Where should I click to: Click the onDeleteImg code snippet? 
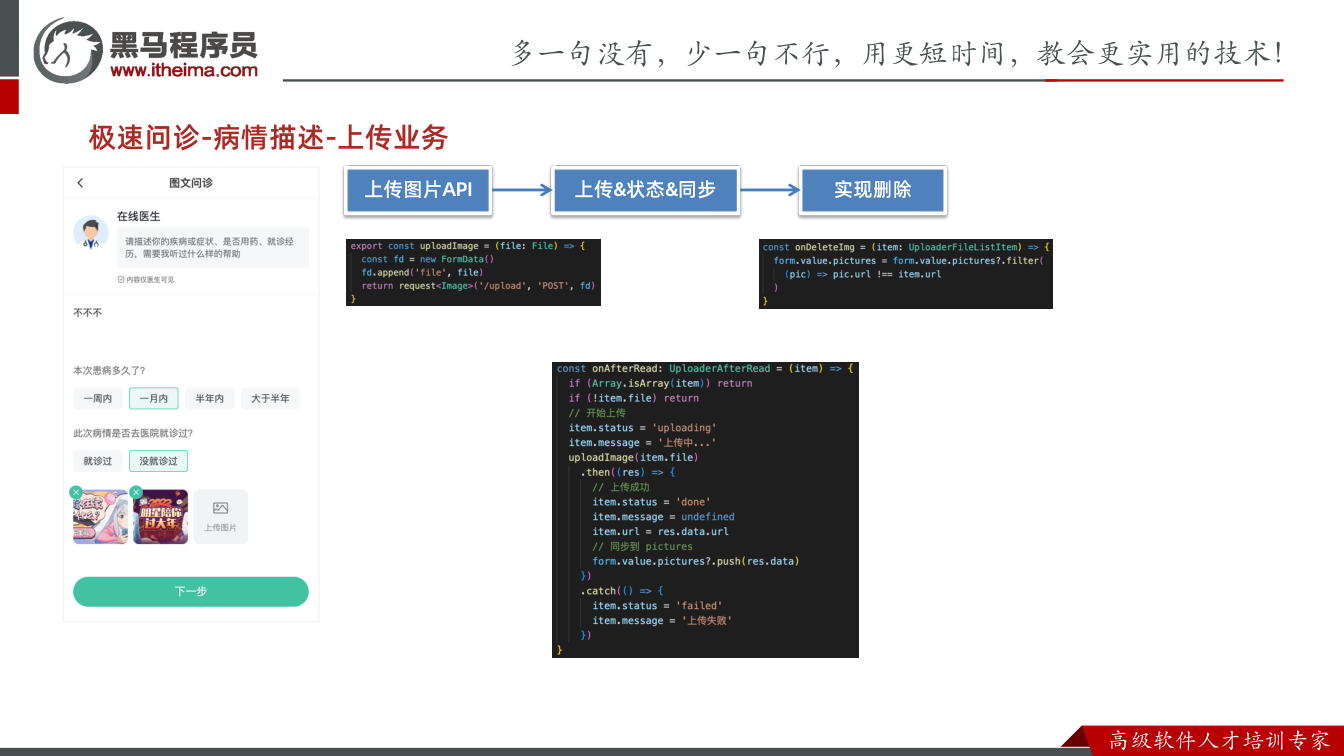[x=906, y=274]
